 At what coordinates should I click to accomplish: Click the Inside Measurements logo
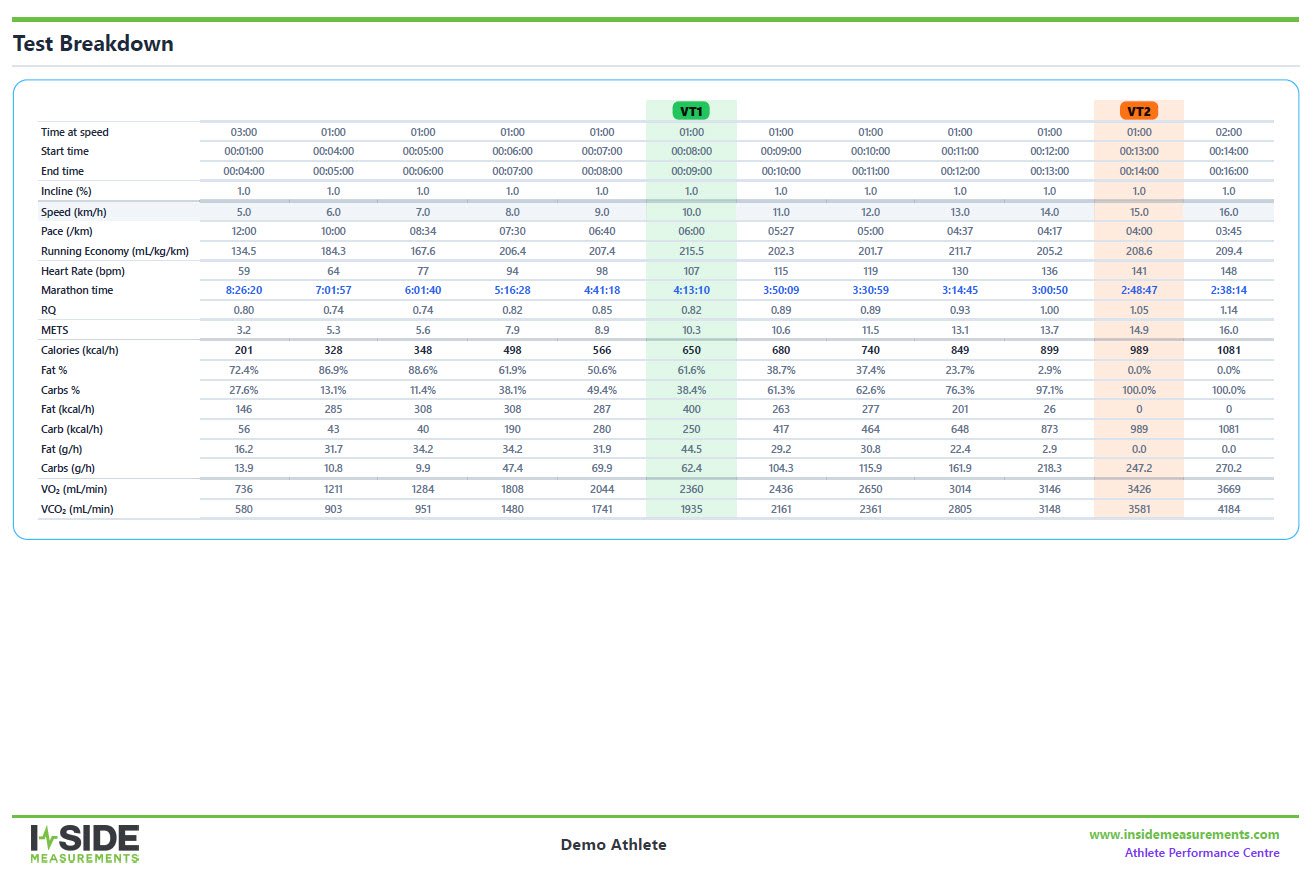coord(84,844)
